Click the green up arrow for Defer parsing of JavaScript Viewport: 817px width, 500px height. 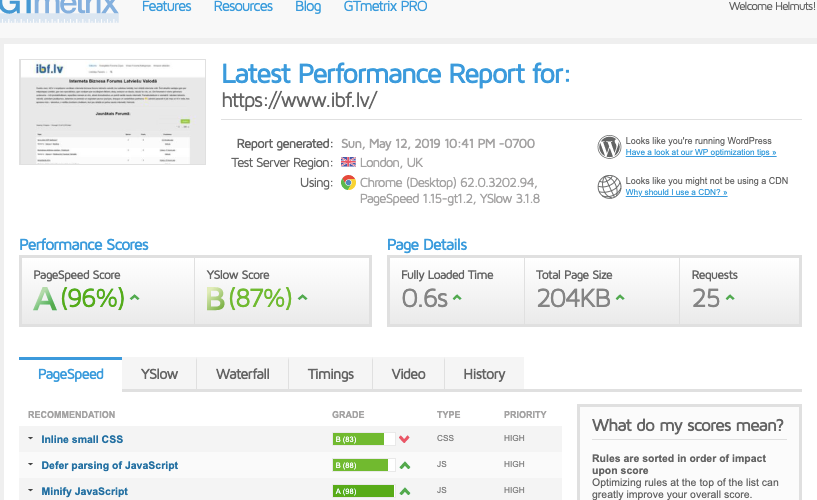tap(404, 465)
